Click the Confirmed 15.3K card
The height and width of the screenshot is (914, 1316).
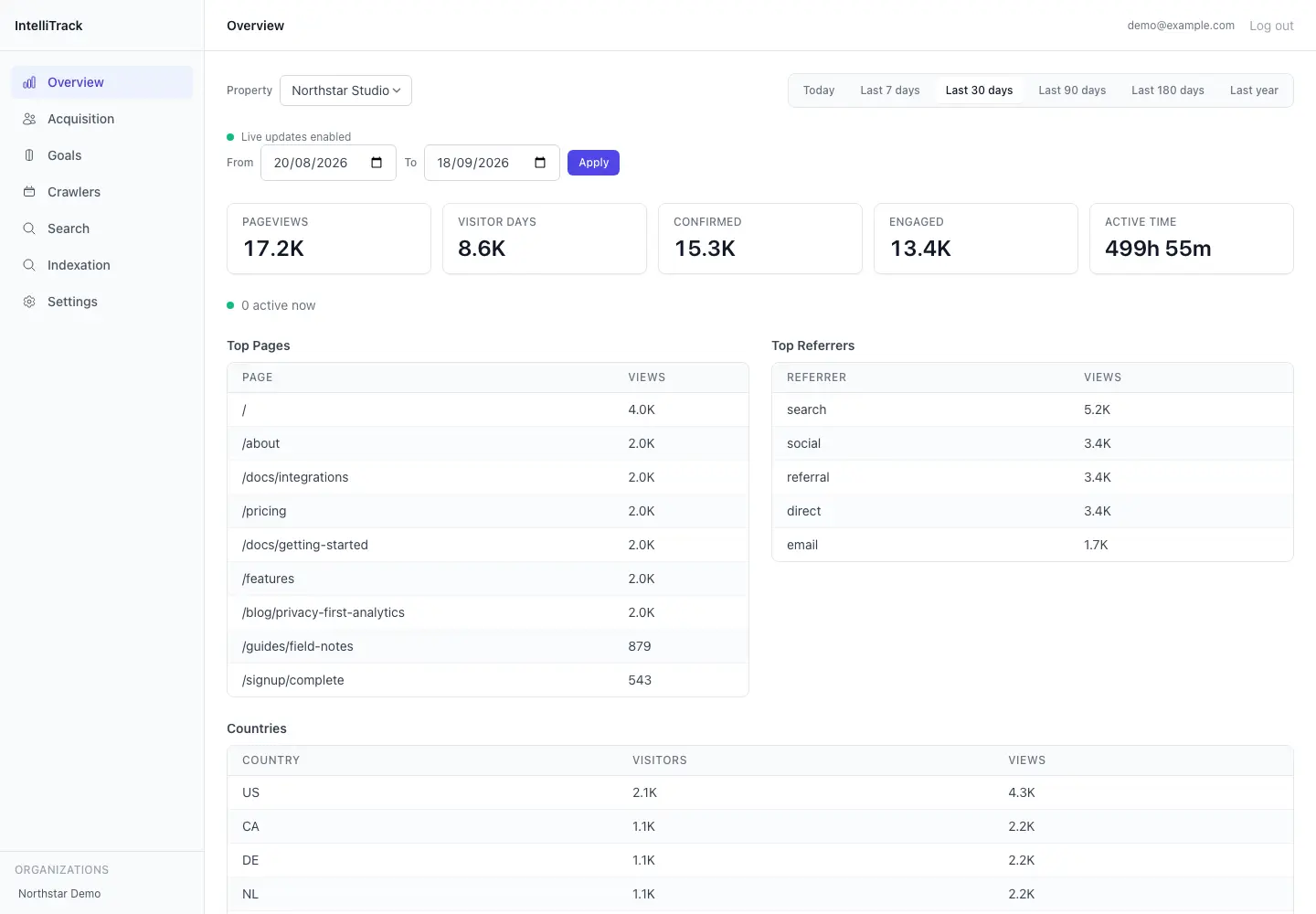coord(760,239)
